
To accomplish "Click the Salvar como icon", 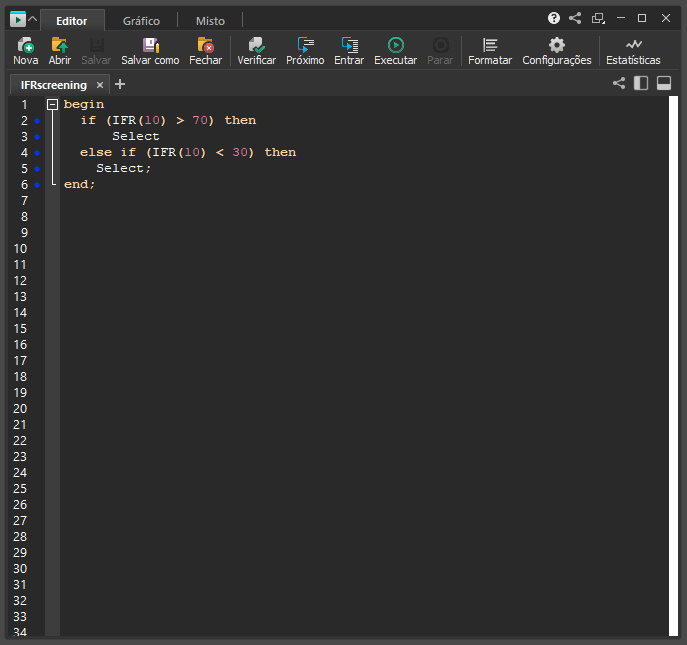I will coord(150,45).
